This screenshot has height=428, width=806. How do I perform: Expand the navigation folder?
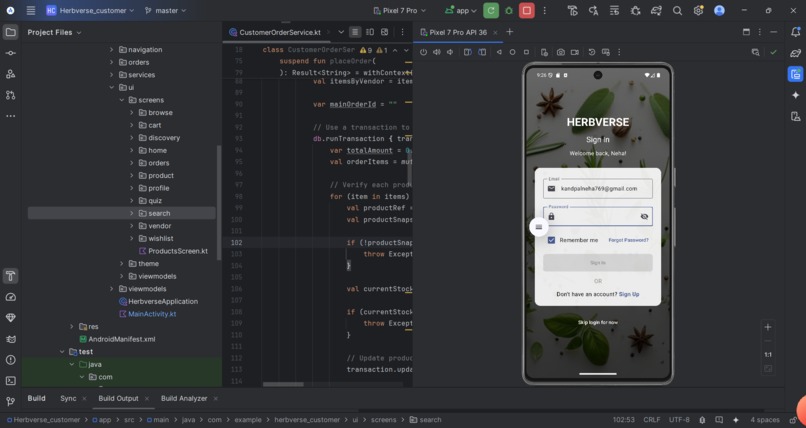[x=112, y=50]
